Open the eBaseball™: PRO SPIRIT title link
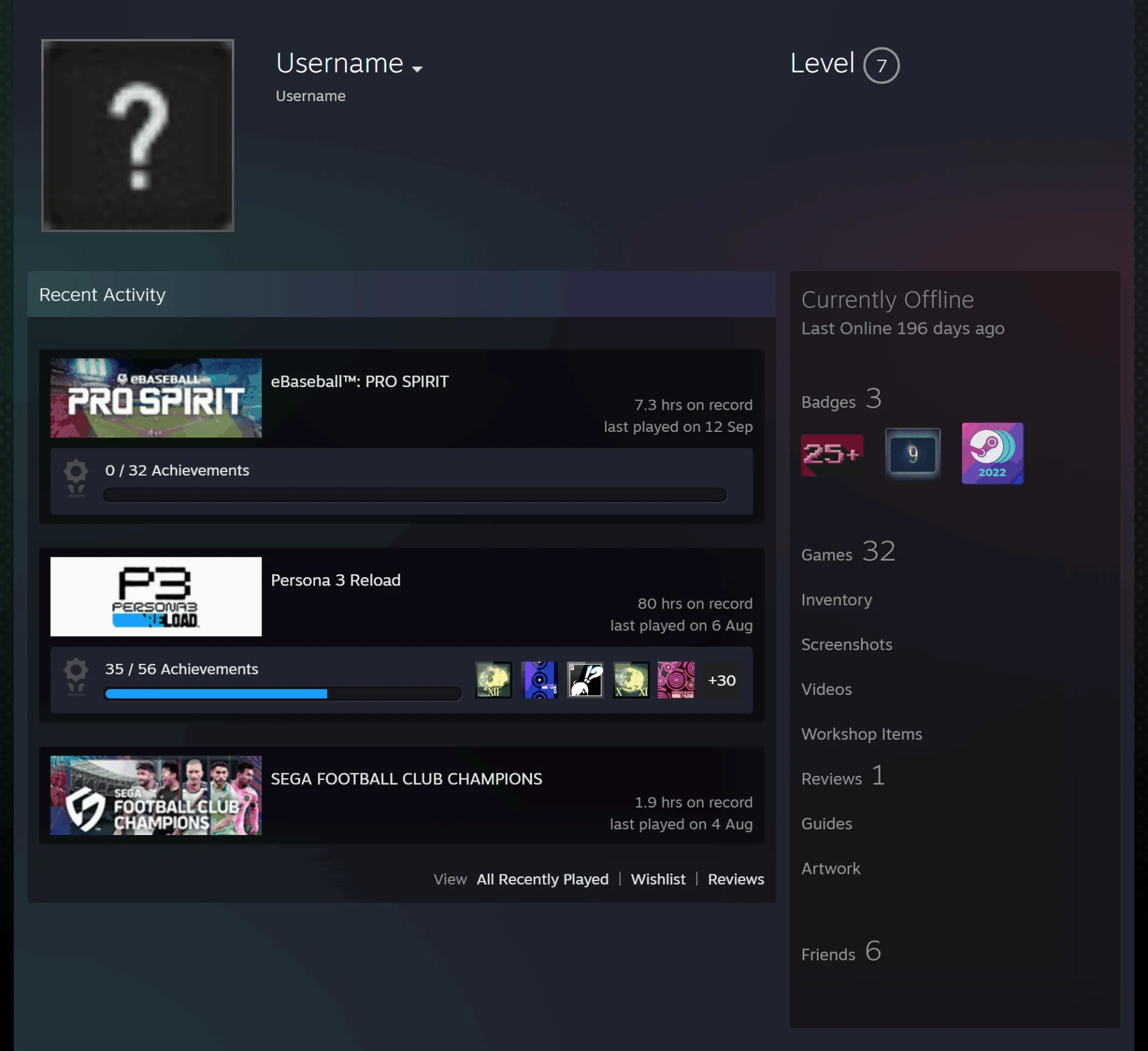This screenshot has width=1148, height=1051. coord(359,382)
